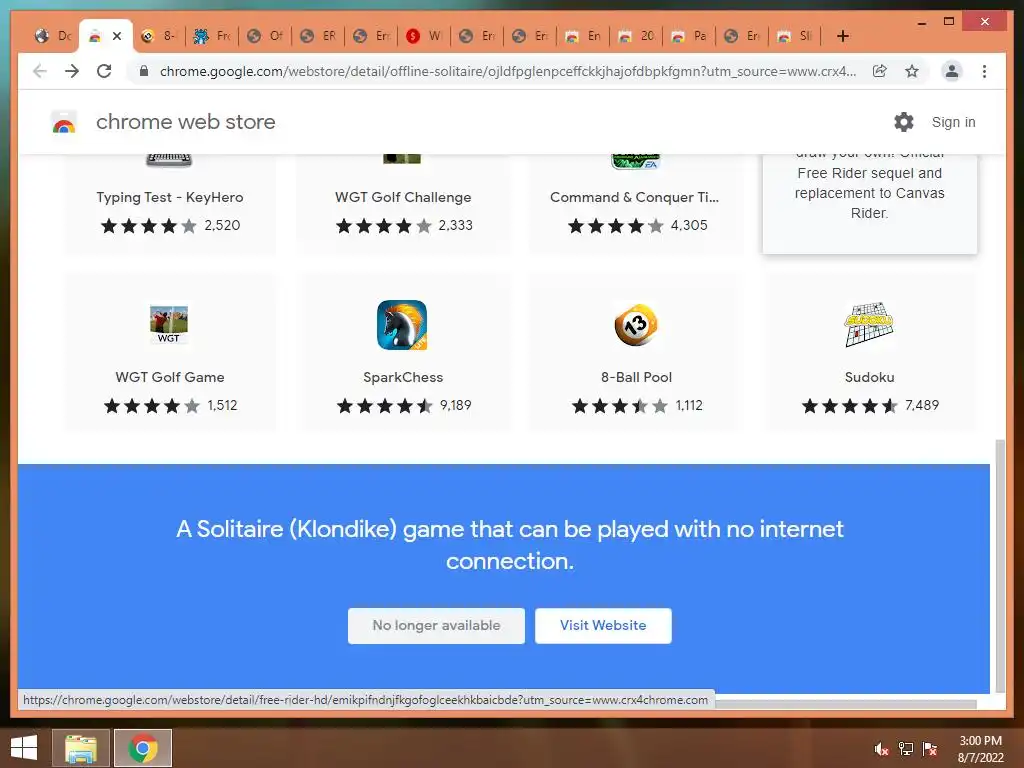Click the No longer available button

click(x=436, y=626)
